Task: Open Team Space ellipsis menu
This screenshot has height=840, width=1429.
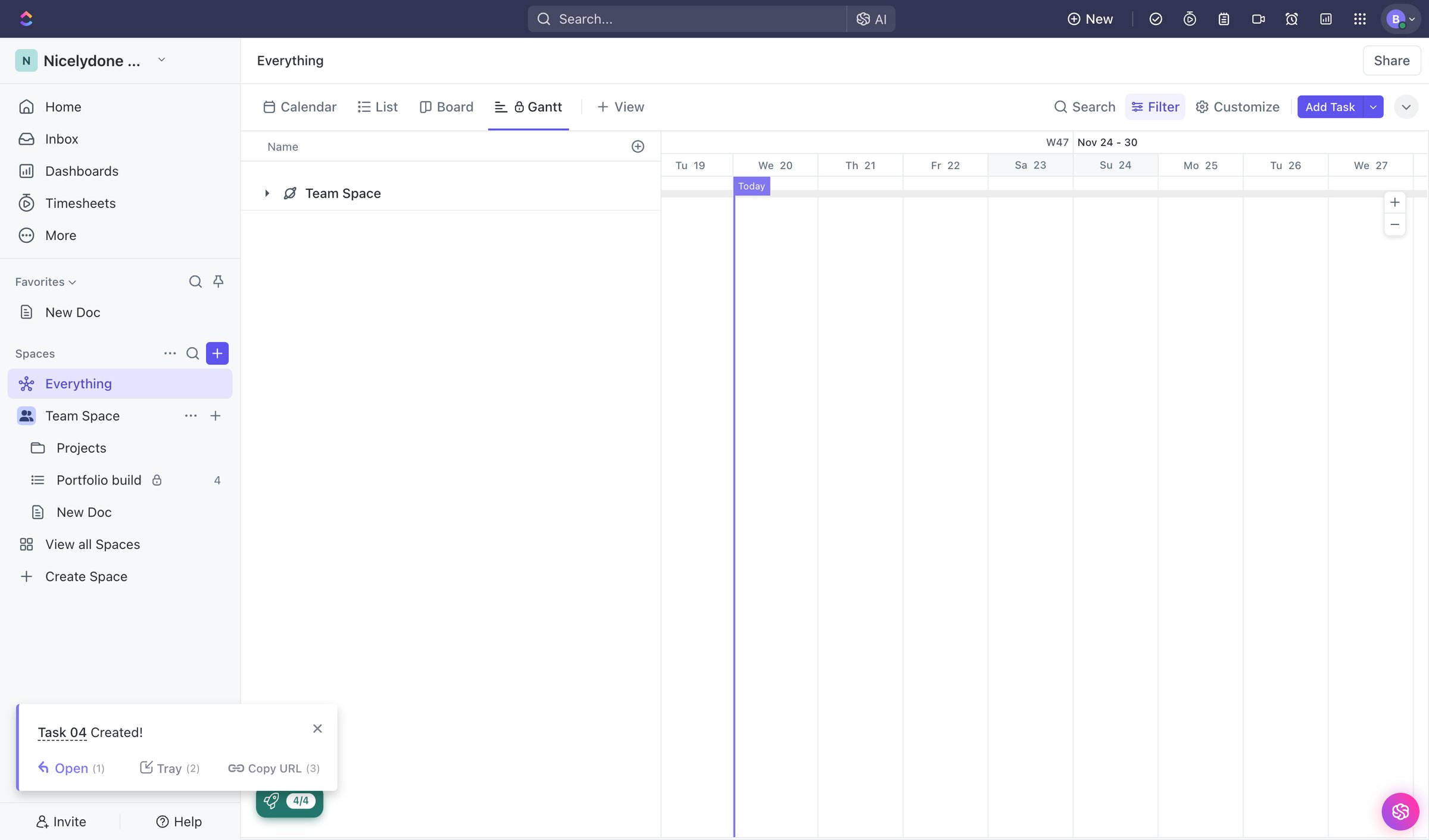Action: 191,416
